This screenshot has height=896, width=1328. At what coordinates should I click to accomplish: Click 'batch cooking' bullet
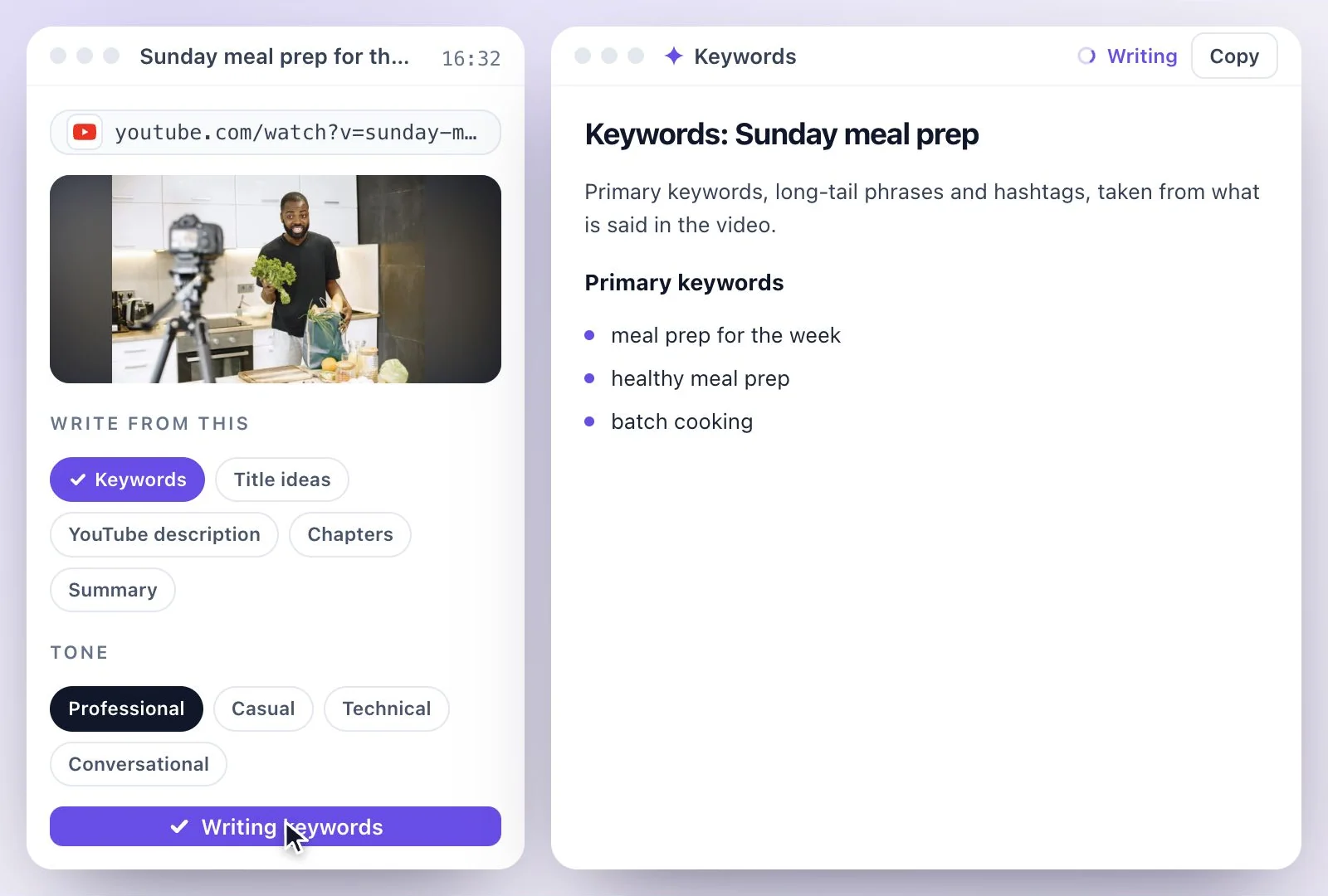click(682, 421)
